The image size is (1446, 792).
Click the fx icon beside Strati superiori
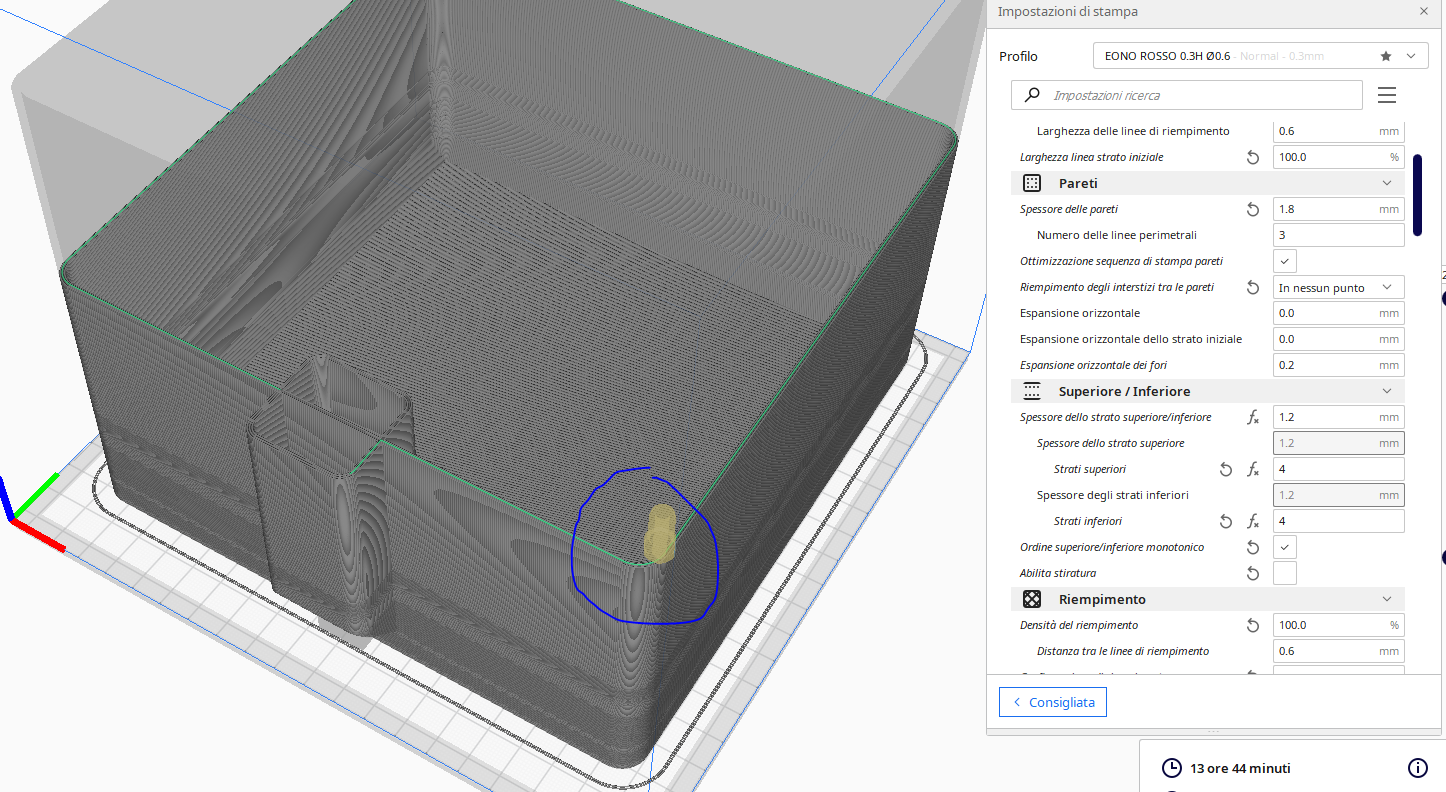(1253, 470)
